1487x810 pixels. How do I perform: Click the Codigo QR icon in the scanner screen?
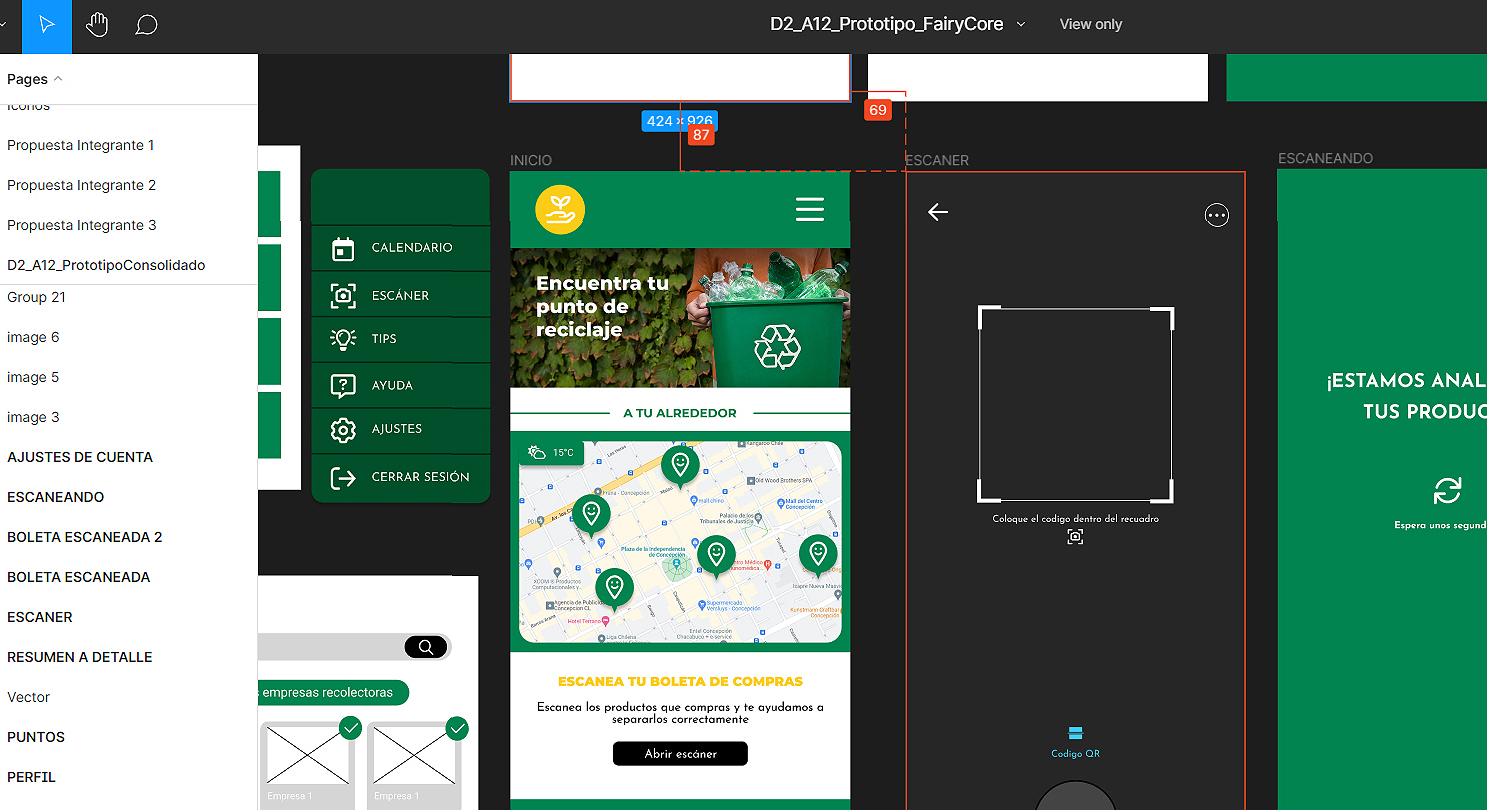pyautogui.click(x=1074, y=735)
